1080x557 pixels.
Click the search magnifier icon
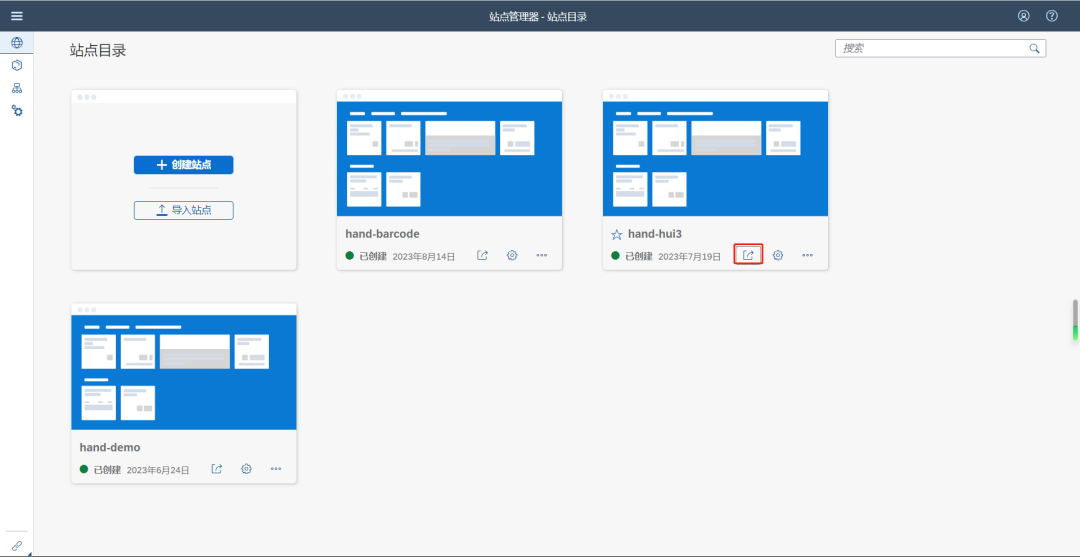click(x=1034, y=48)
